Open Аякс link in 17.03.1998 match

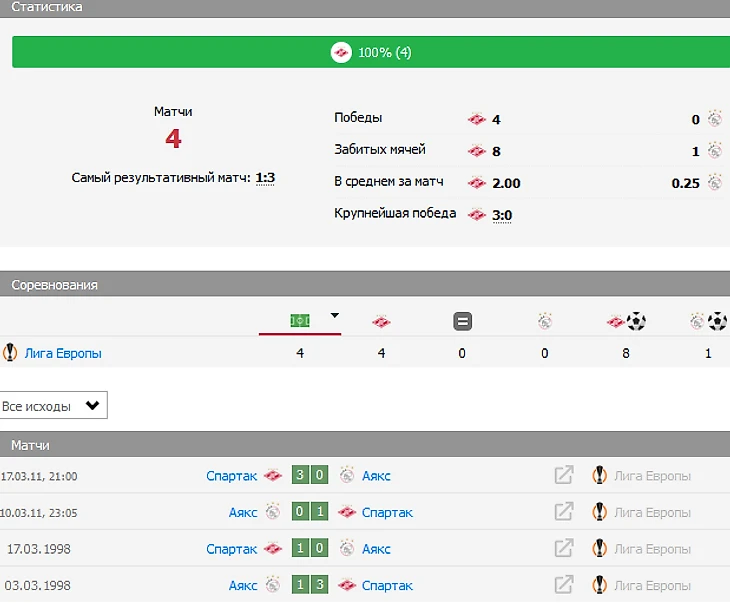376,549
